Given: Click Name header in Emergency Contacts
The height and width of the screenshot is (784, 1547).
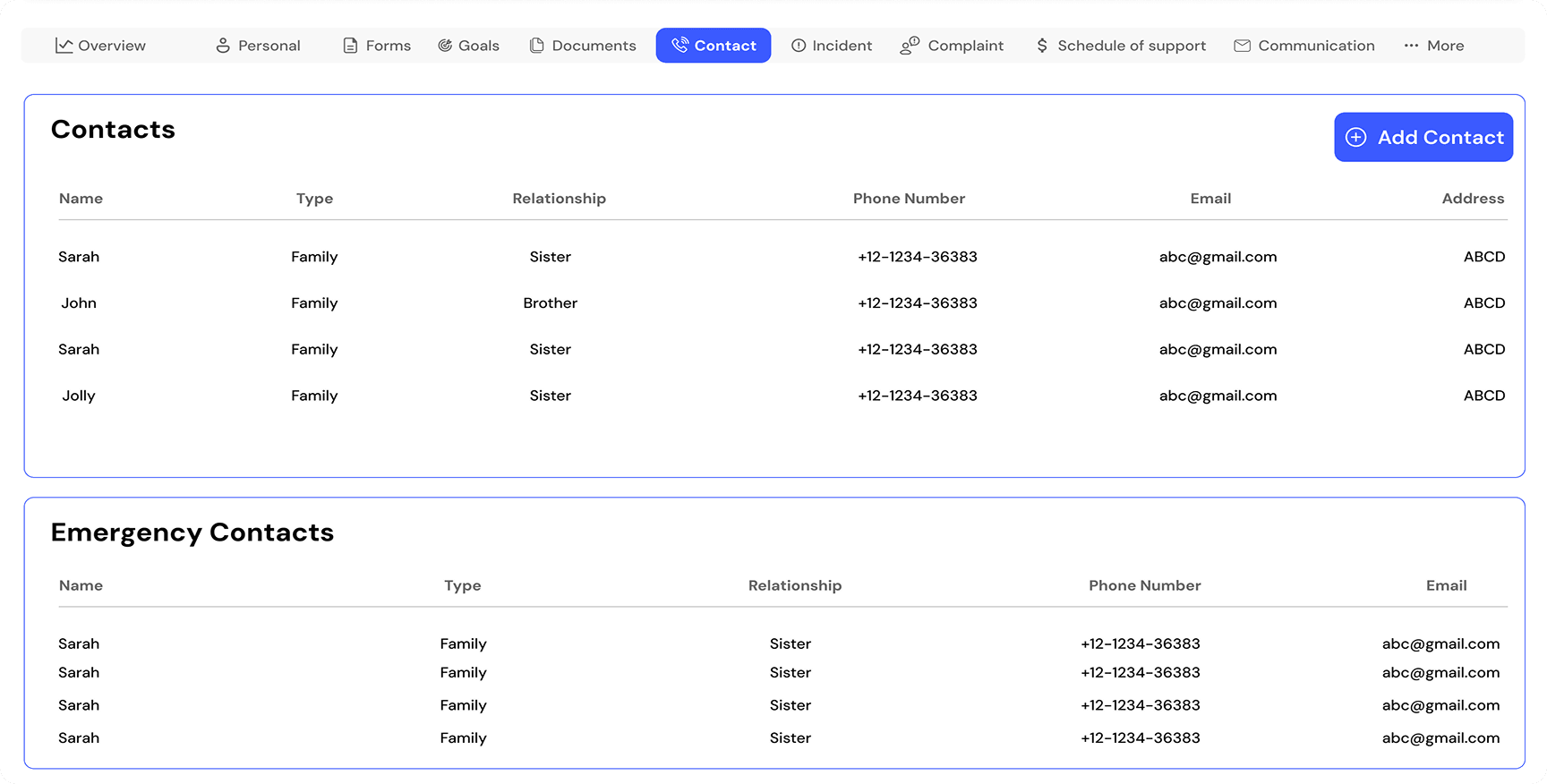Looking at the screenshot, I should point(81,585).
